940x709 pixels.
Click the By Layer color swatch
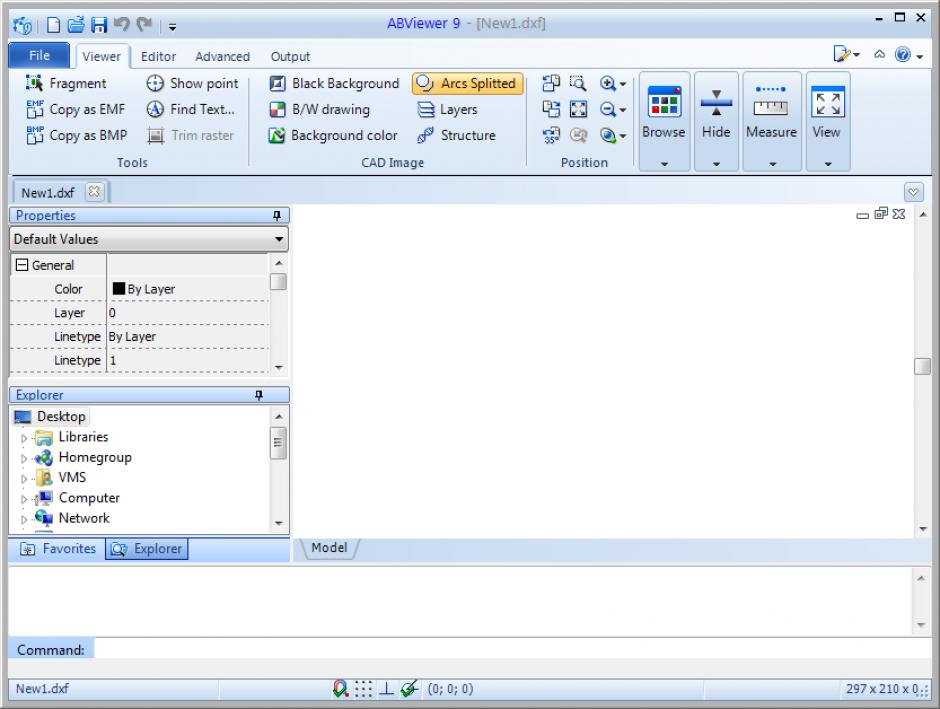point(119,289)
